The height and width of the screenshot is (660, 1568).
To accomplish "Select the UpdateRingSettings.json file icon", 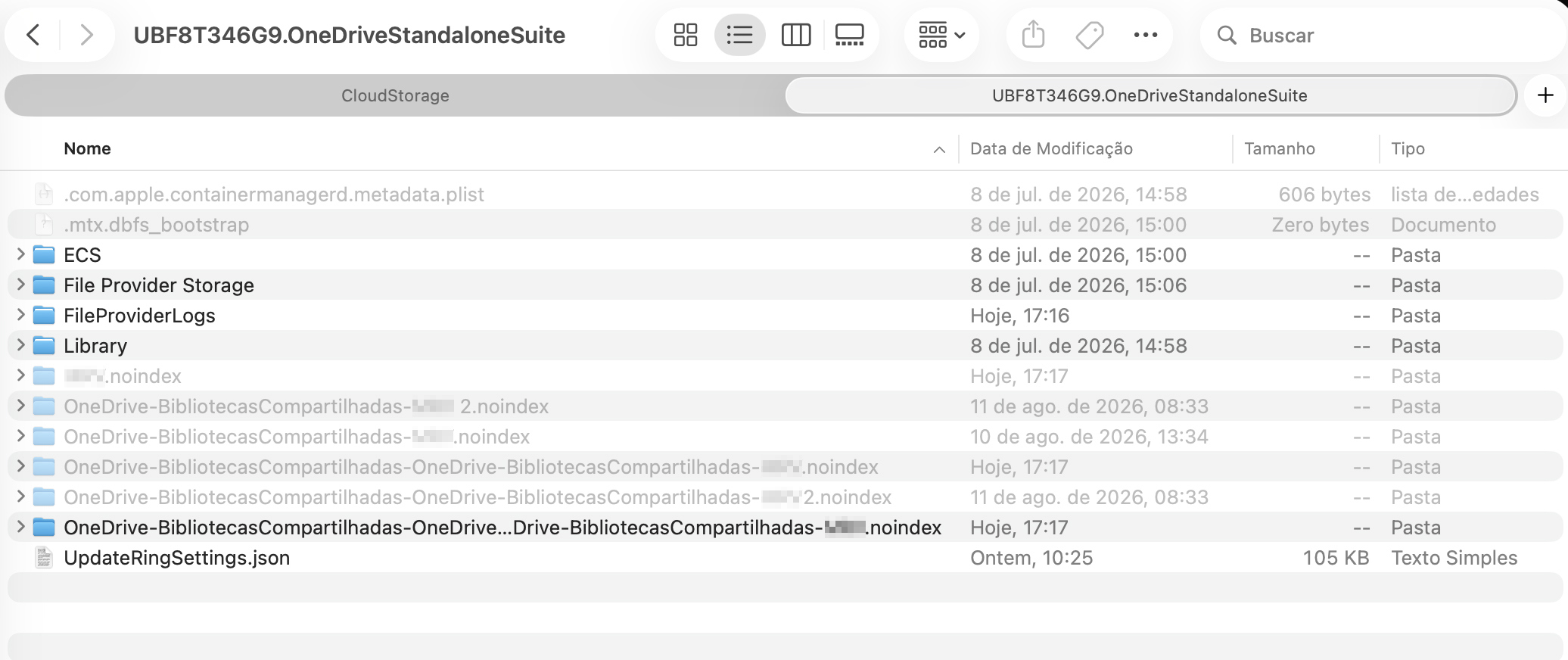I will (45, 558).
